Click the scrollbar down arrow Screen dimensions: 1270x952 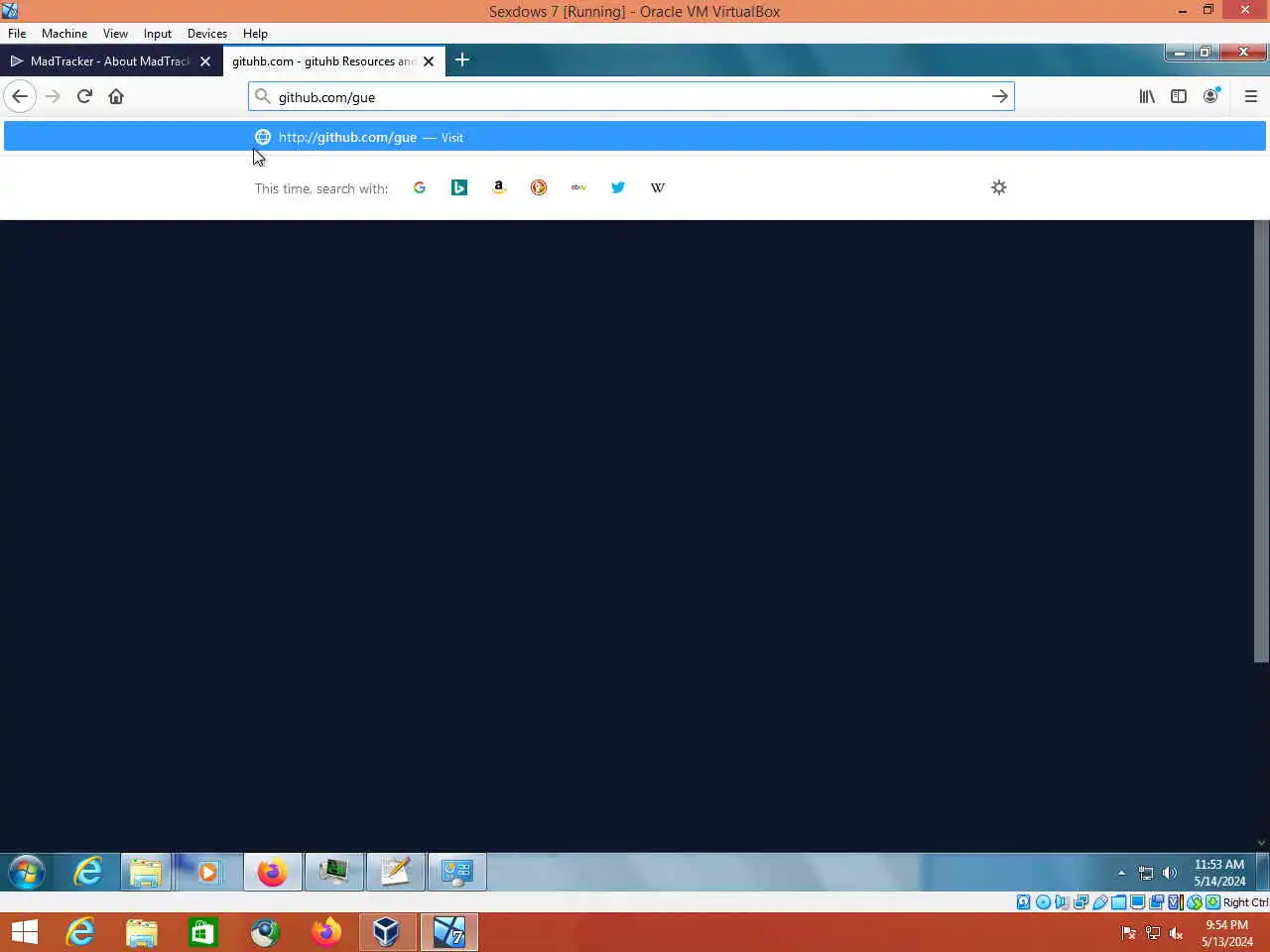point(1261,843)
